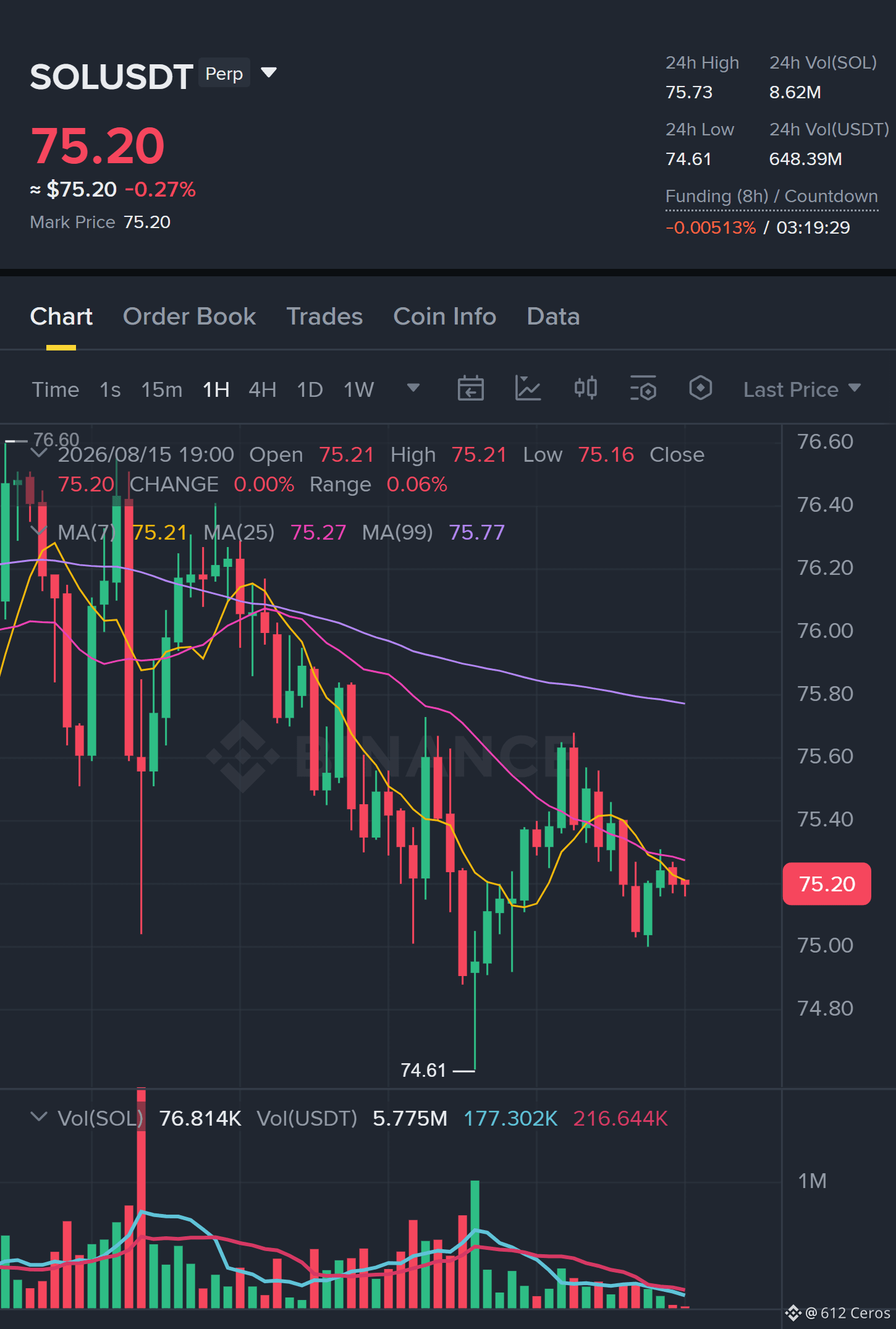Select the MA(7) value 75.21
The image size is (896, 1329).
(159, 532)
